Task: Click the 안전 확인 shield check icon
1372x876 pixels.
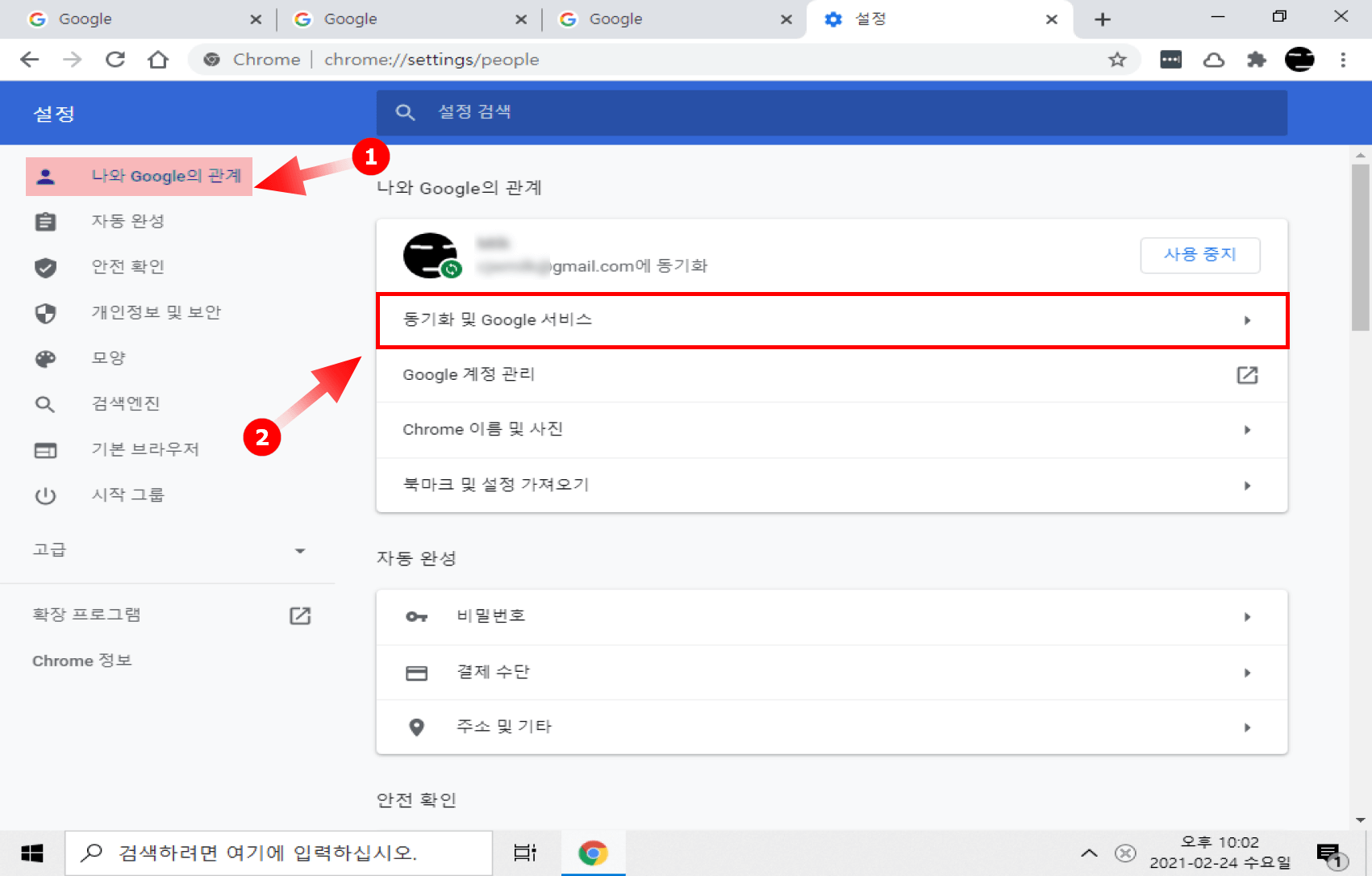Action: pos(46,267)
